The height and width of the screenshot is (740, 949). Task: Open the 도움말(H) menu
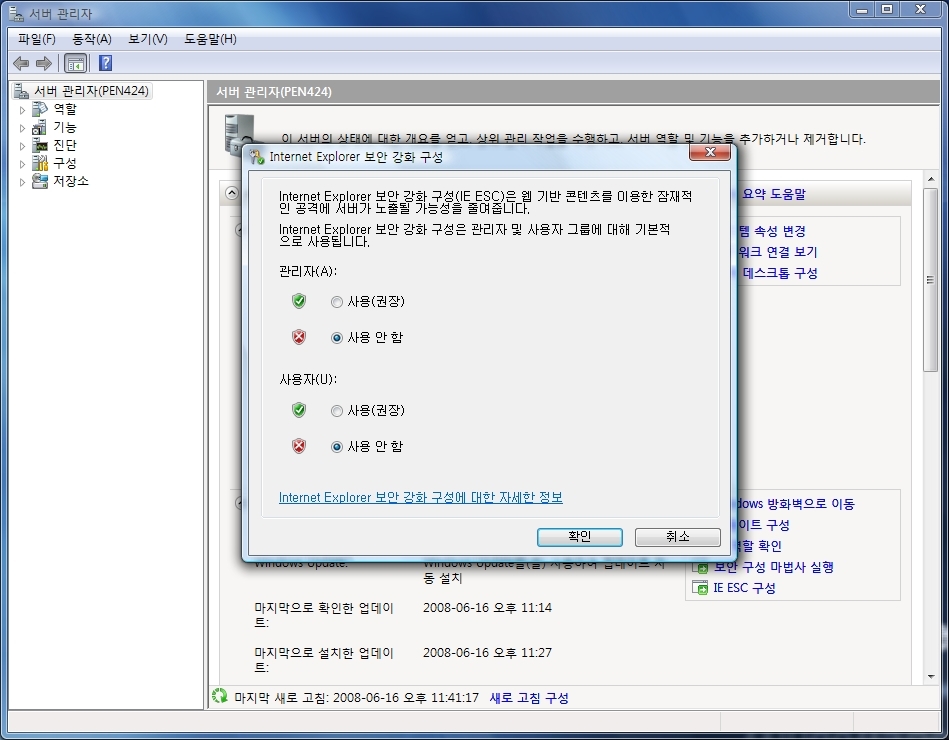tap(210, 39)
